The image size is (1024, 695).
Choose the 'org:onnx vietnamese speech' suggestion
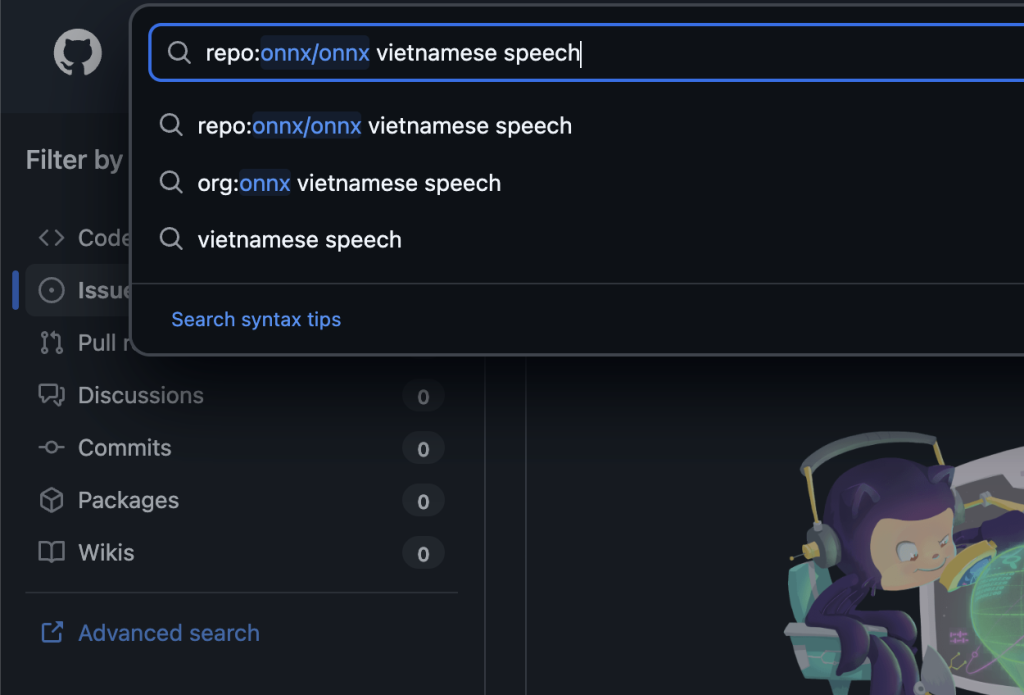tap(349, 183)
